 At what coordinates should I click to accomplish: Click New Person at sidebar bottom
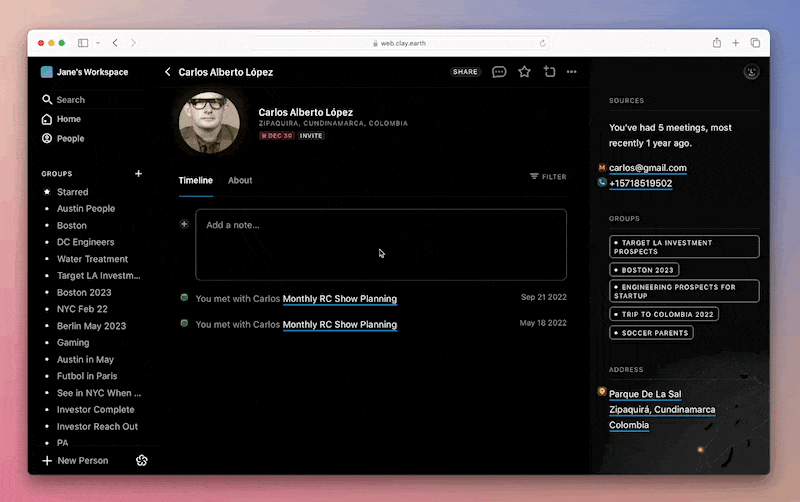coord(81,461)
